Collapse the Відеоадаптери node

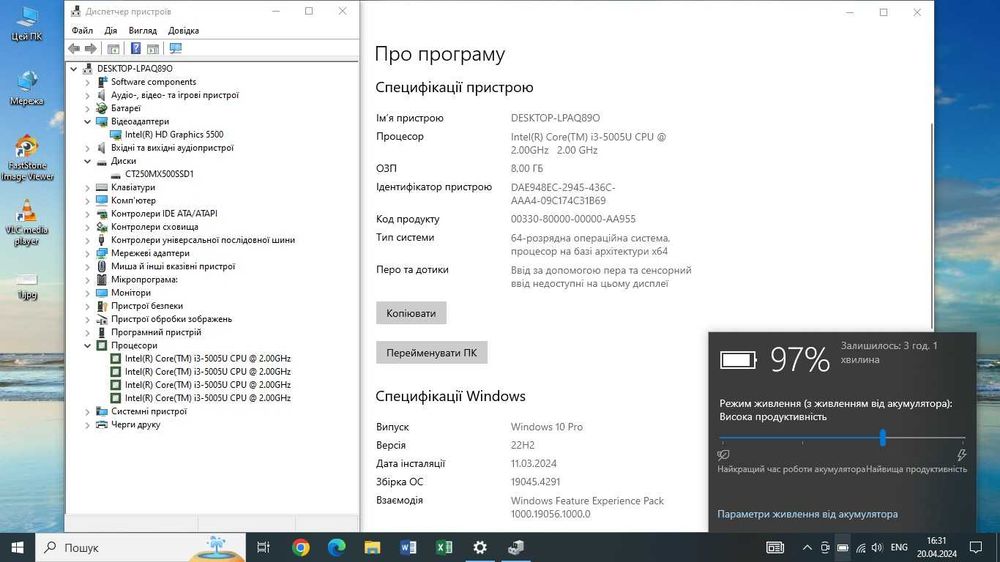coord(87,121)
